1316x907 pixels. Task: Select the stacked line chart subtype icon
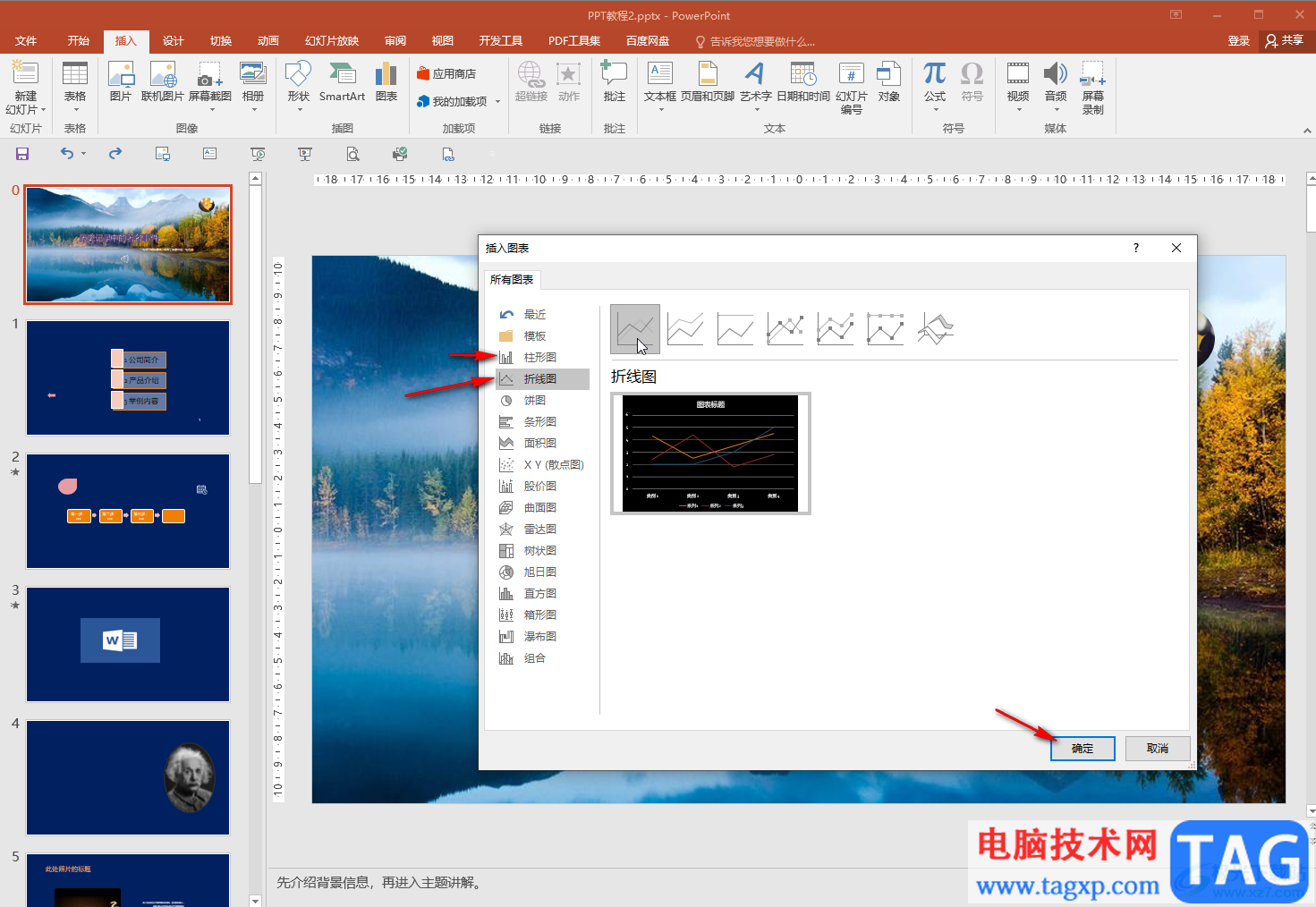click(685, 329)
